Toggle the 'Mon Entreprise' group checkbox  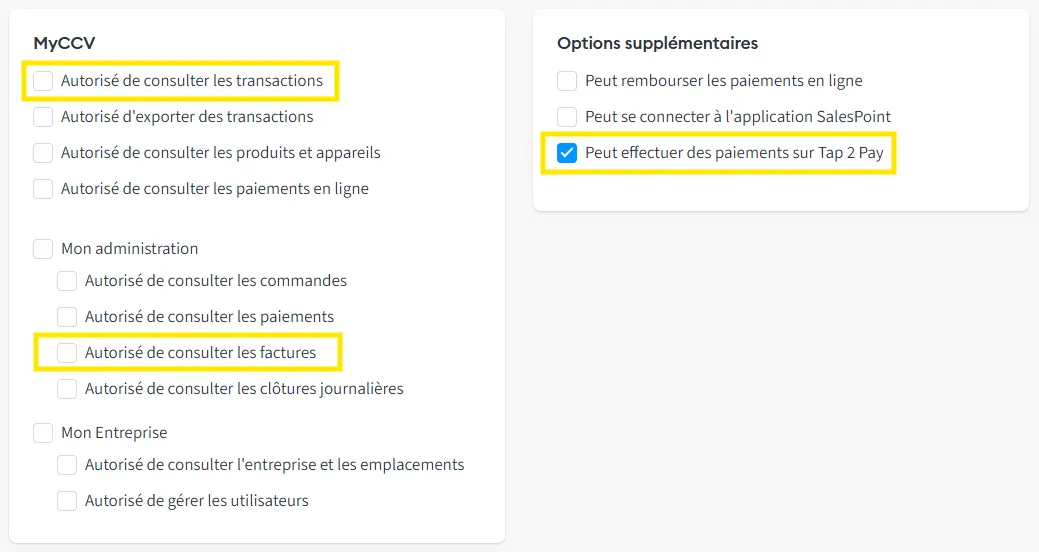click(x=43, y=433)
